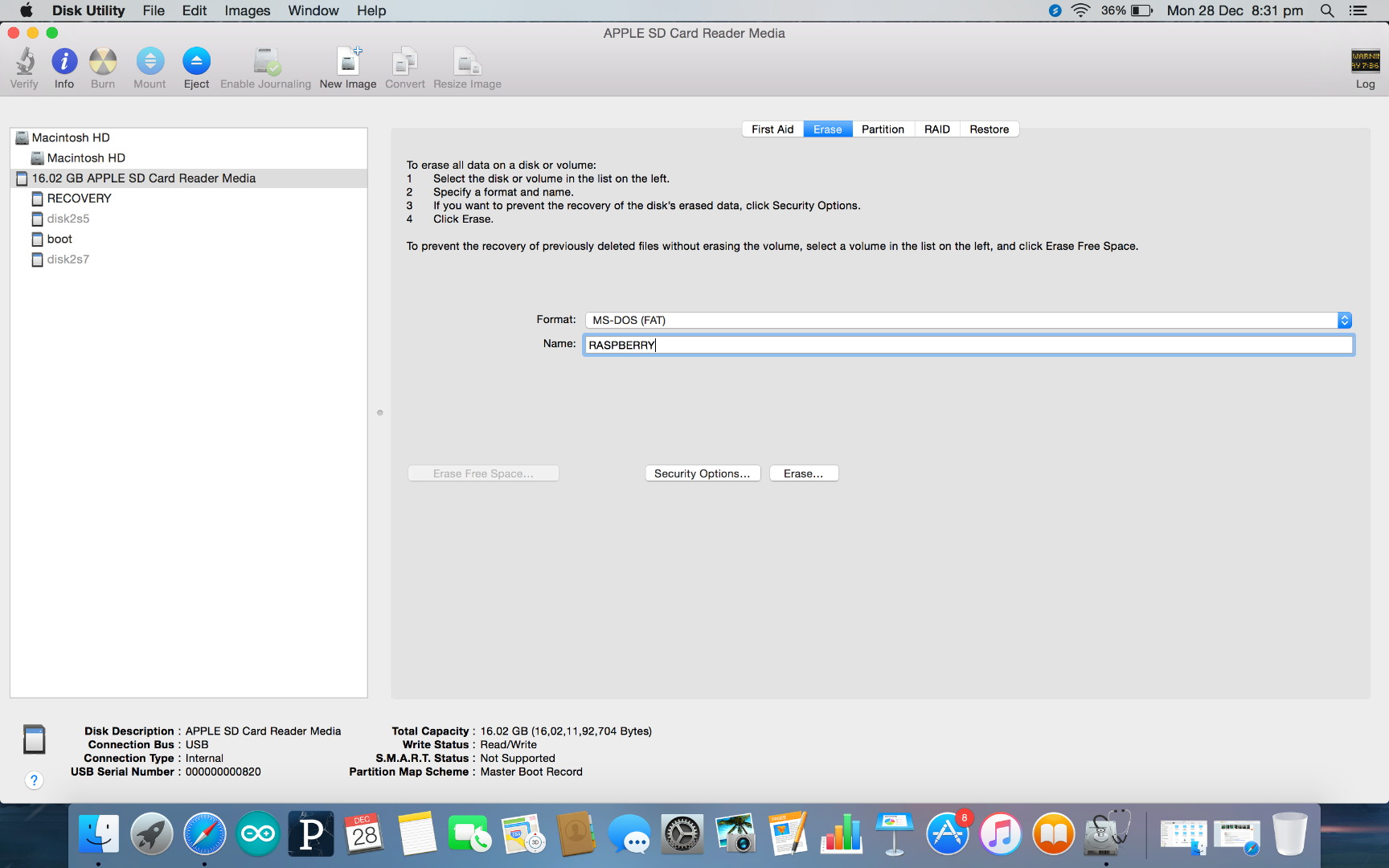
Task: Open Spotlight search in menu bar
Action: 1327,10
